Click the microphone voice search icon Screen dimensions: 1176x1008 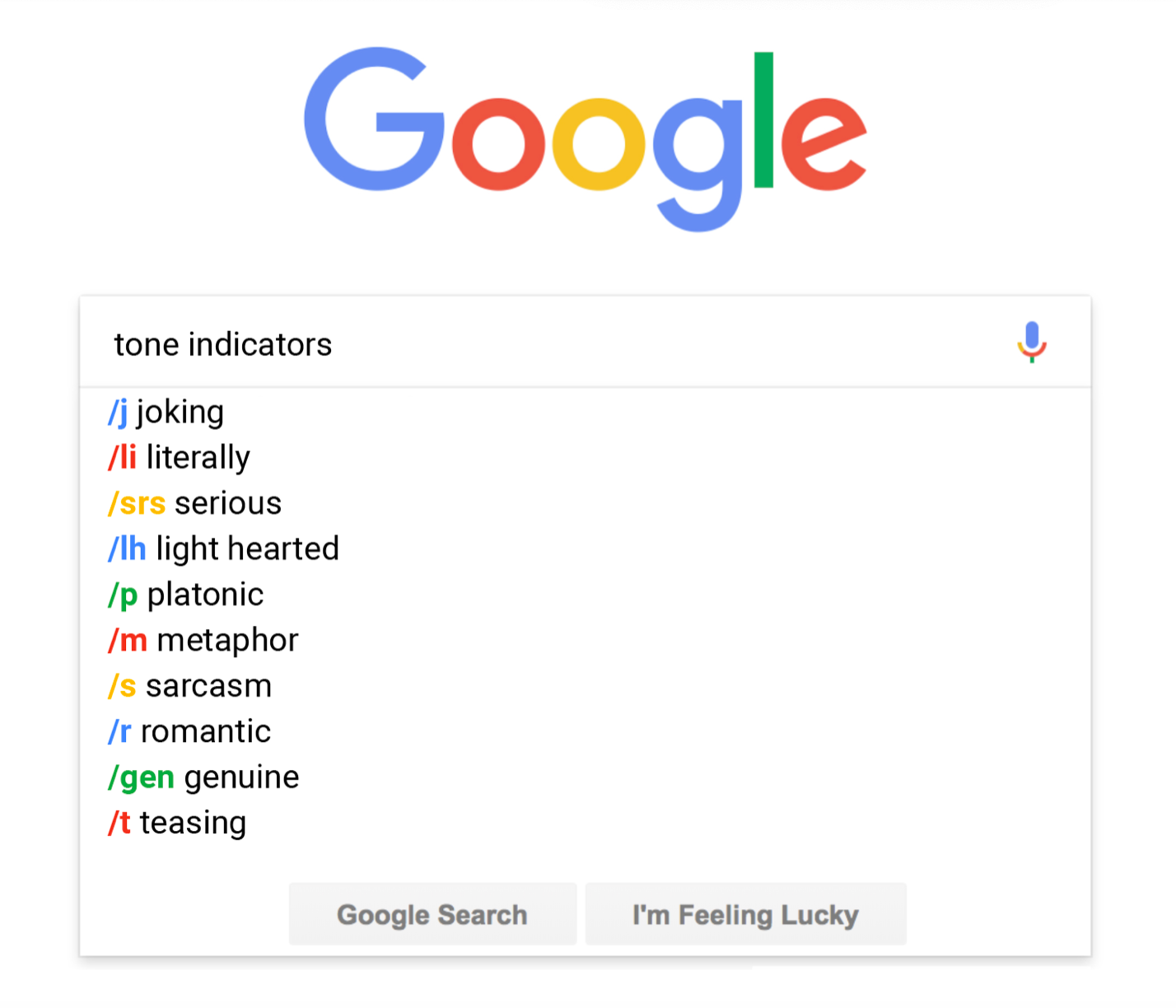click(x=1032, y=343)
